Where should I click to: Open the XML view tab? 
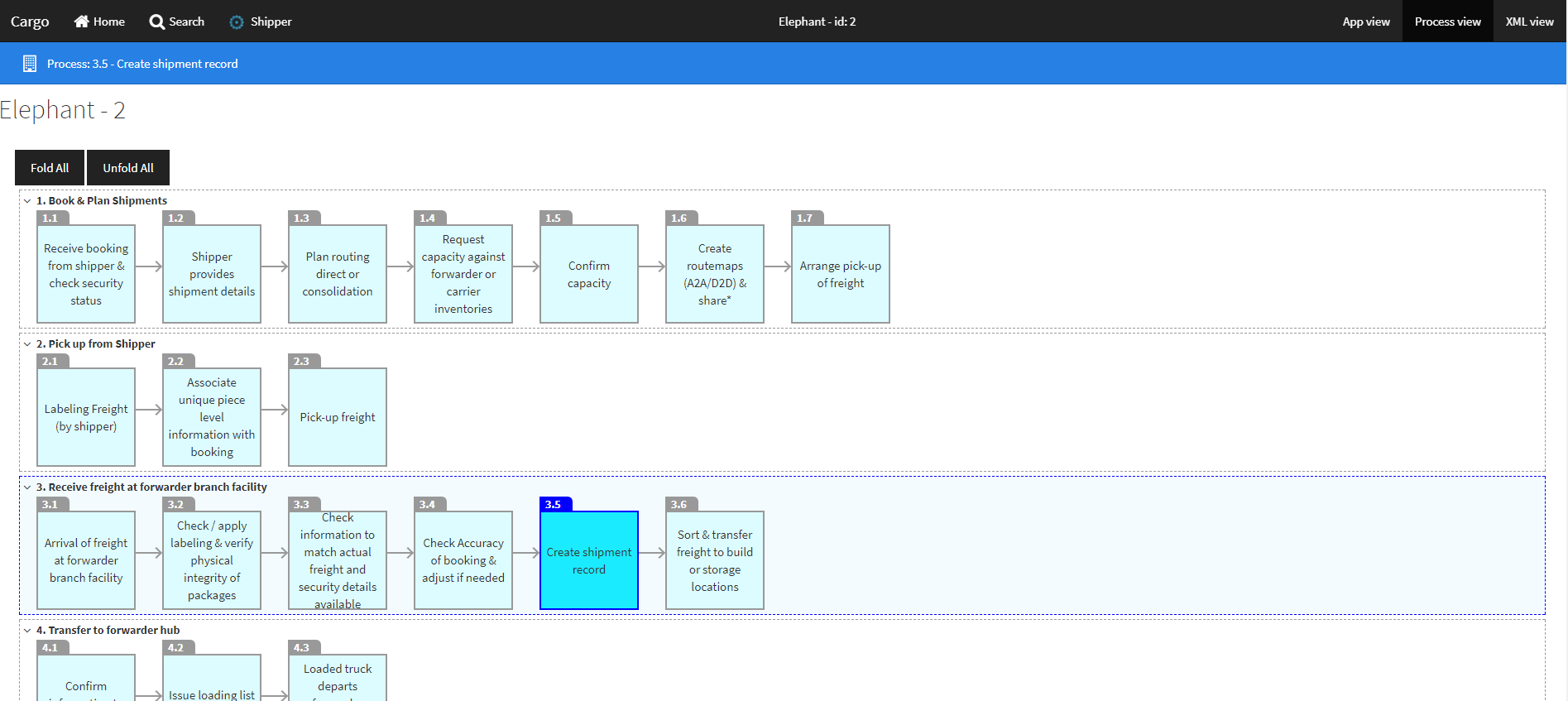pyautogui.click(x=1529, y=22)
